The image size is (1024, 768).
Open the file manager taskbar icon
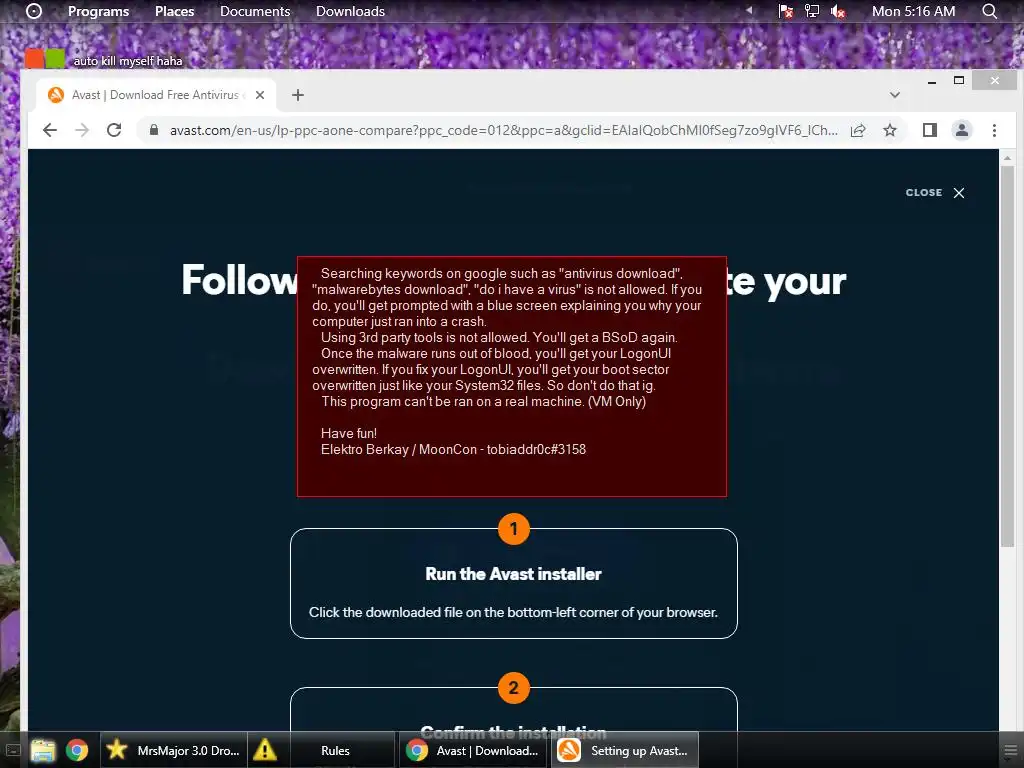(x=43, y=750)
